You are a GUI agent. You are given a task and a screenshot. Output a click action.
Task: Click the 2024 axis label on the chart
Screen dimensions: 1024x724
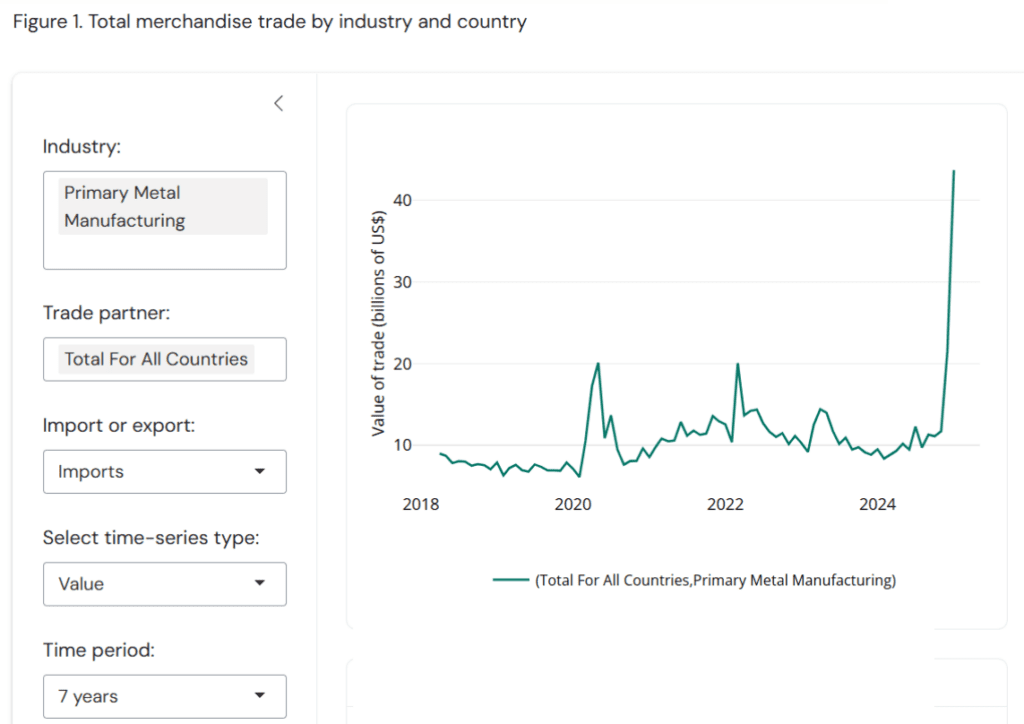(877, 505)
